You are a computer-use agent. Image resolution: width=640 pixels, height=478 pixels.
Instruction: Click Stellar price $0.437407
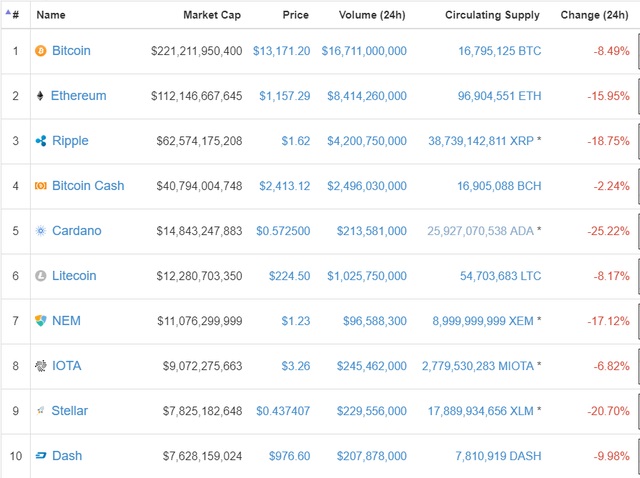click(x=283, y=411)
